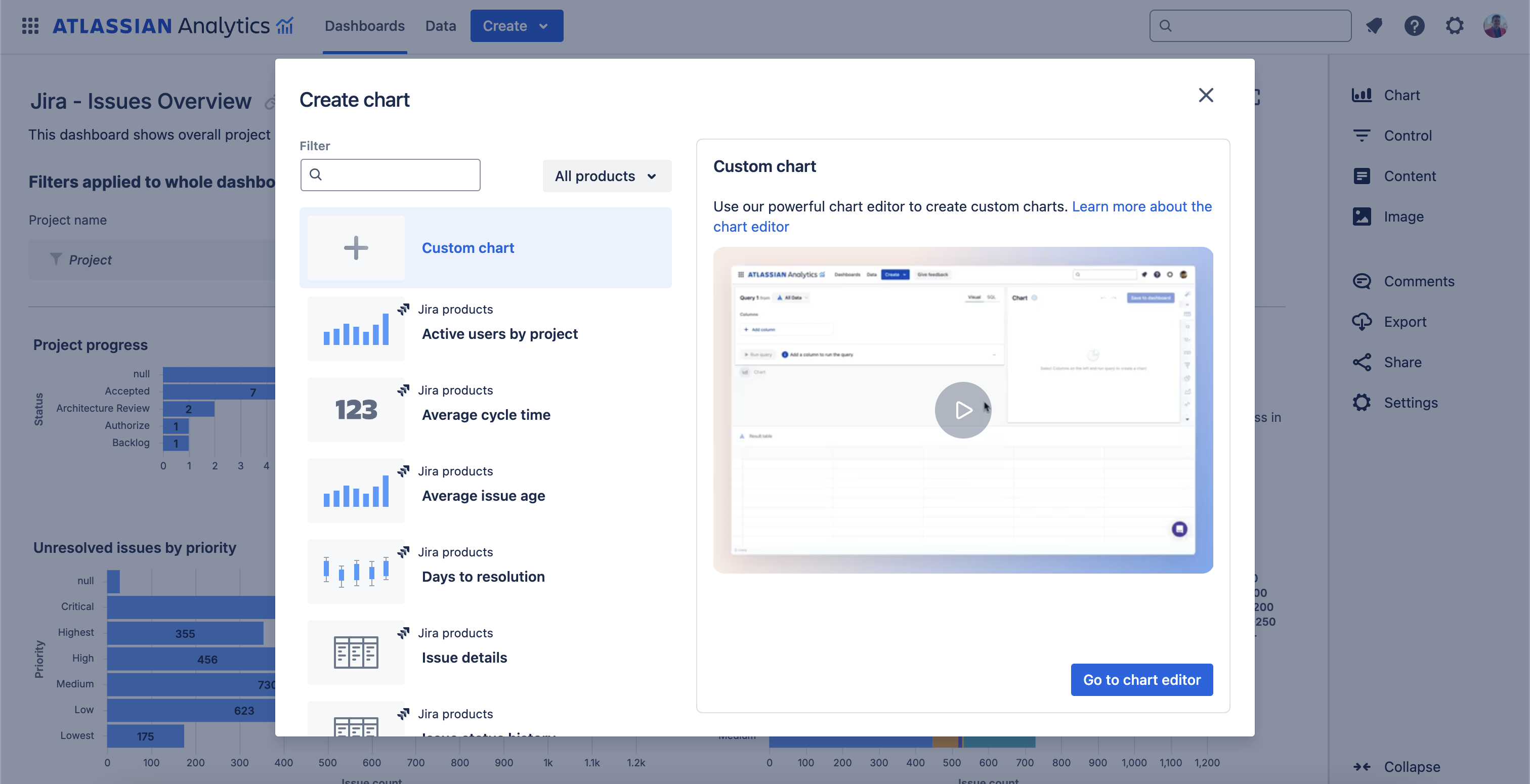Focus the top global search box
Image resolution: width=1530 pixels, height=784 pixels.
pos(1250,25)
